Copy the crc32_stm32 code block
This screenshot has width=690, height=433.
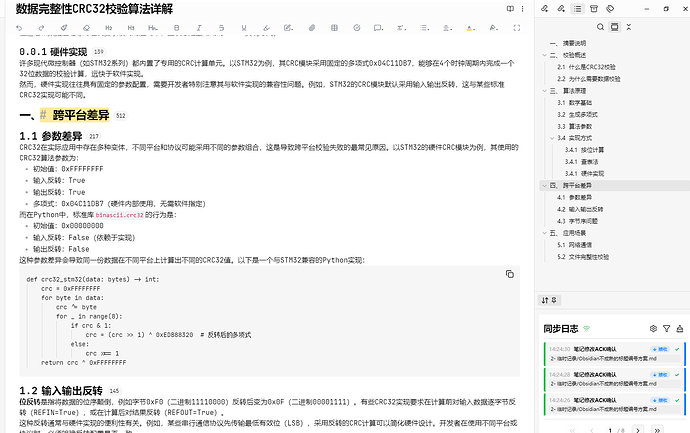pos(510,274)
